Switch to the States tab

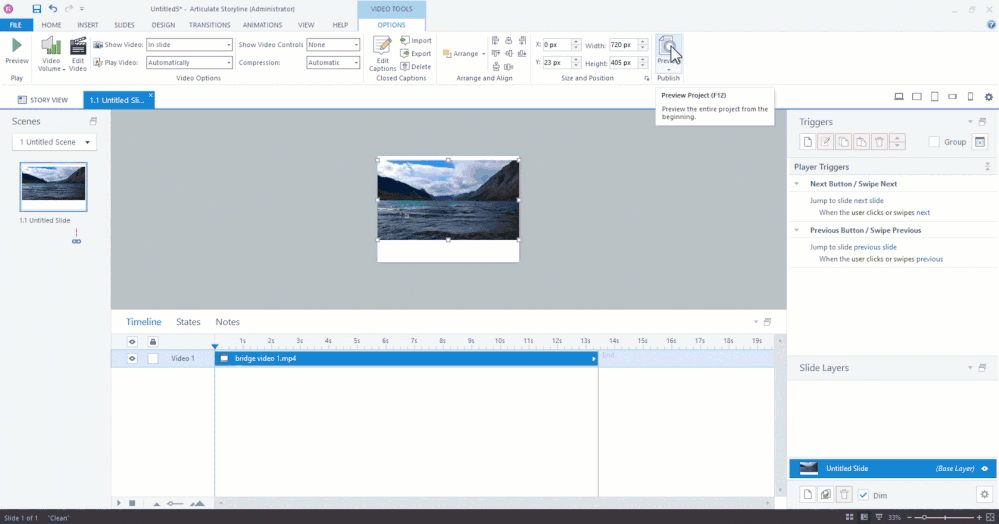click(x=188, y=322)
